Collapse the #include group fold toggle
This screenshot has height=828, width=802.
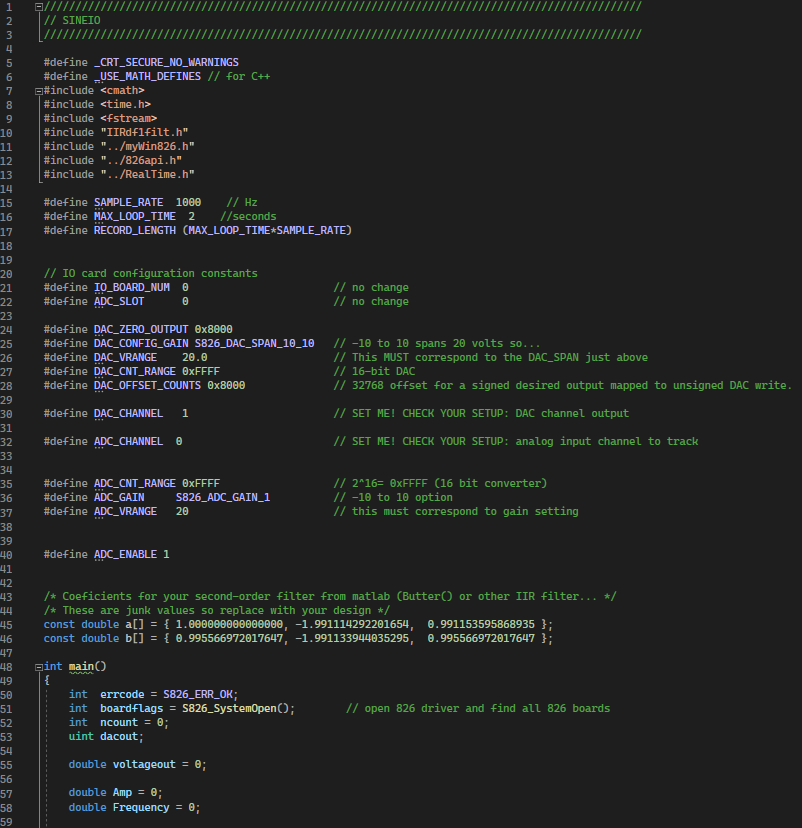[38, 90]
